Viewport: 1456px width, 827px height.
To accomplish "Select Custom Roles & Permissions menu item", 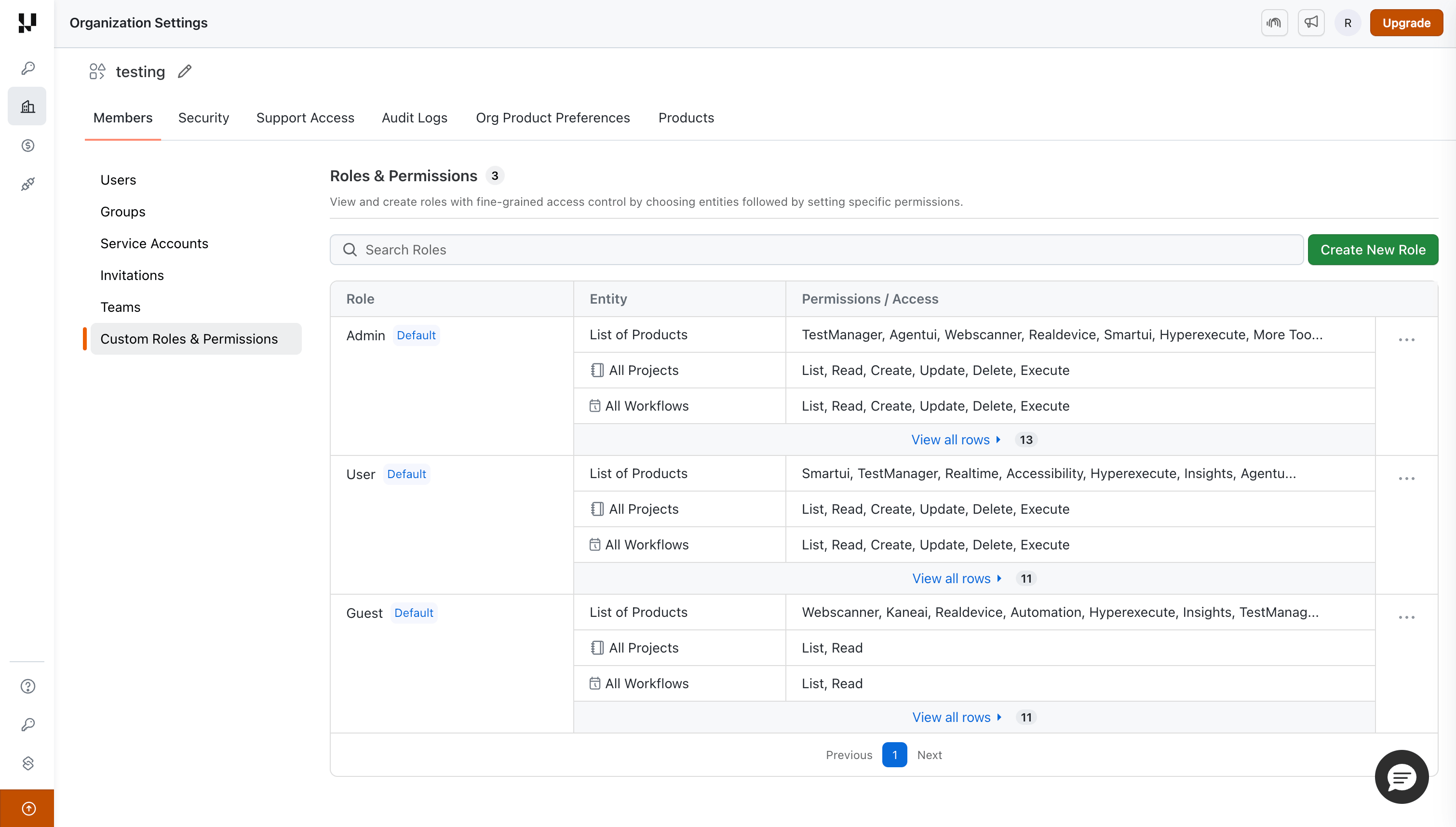I will coord(196,339).
